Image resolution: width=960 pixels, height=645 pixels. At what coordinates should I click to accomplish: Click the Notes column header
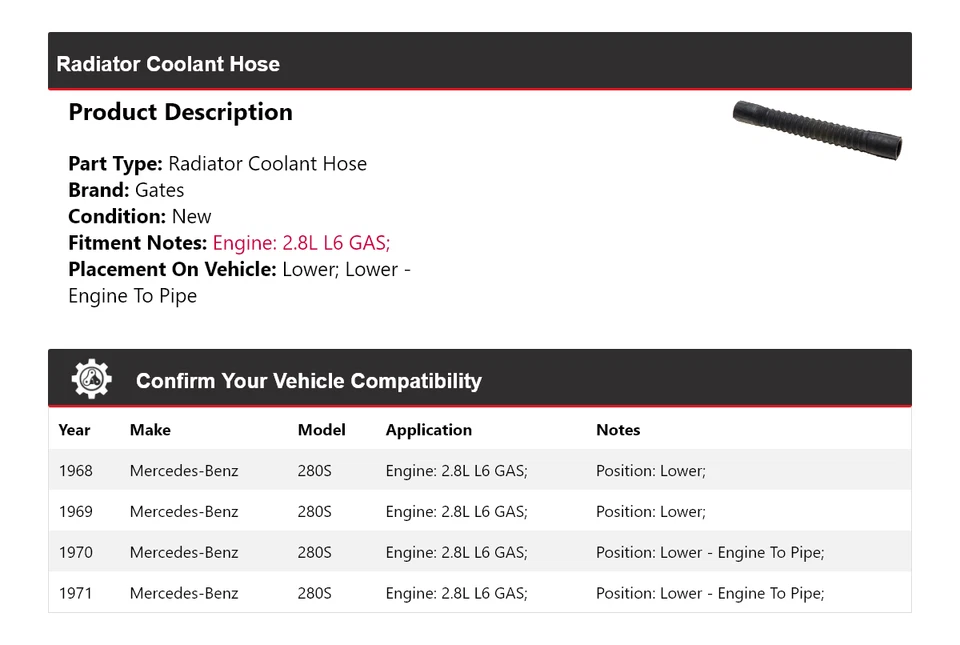(x=618, y=430)
